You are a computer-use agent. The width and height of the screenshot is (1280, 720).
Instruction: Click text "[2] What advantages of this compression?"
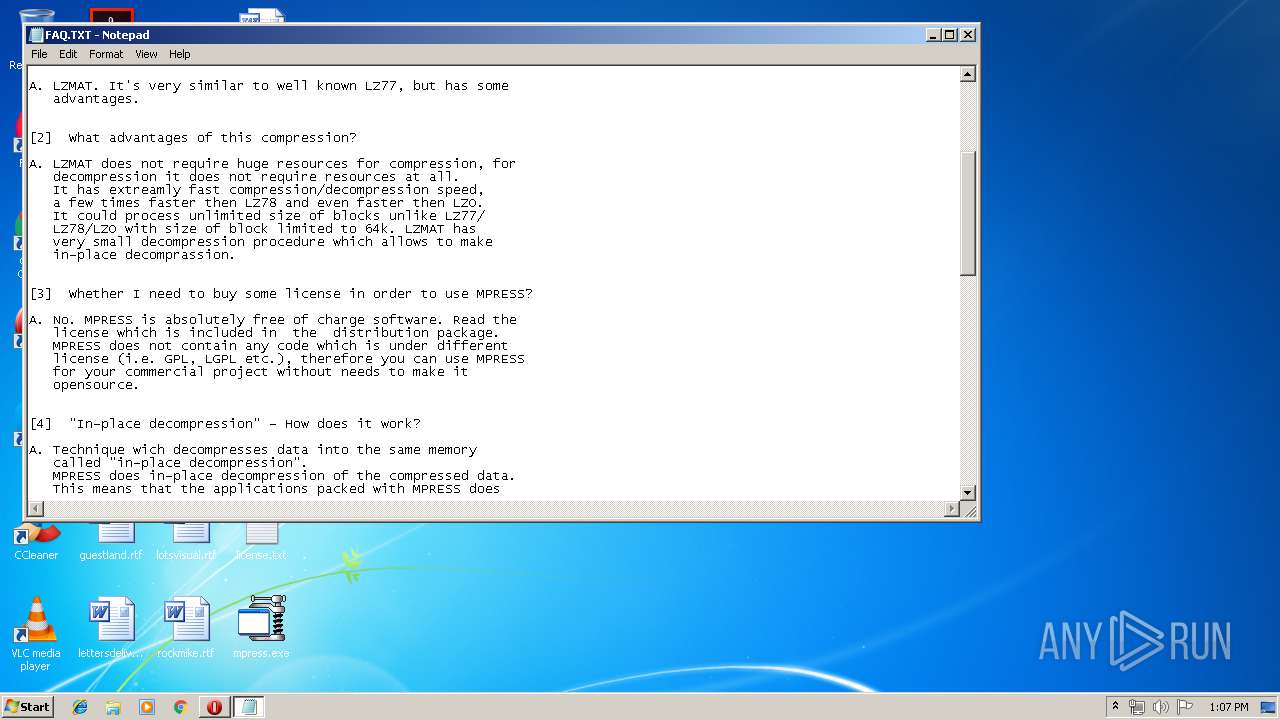pos(193,138)
